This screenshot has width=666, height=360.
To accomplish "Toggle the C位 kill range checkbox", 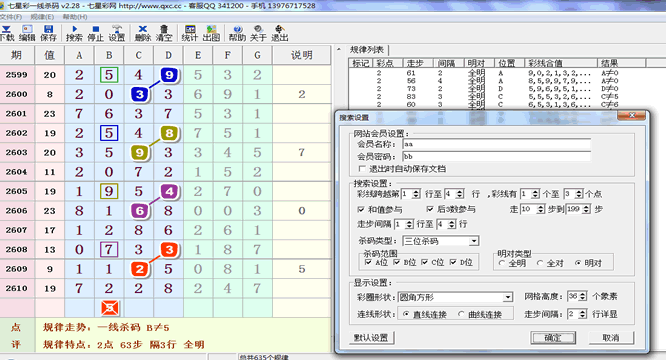I will click(x=424, y=262).
